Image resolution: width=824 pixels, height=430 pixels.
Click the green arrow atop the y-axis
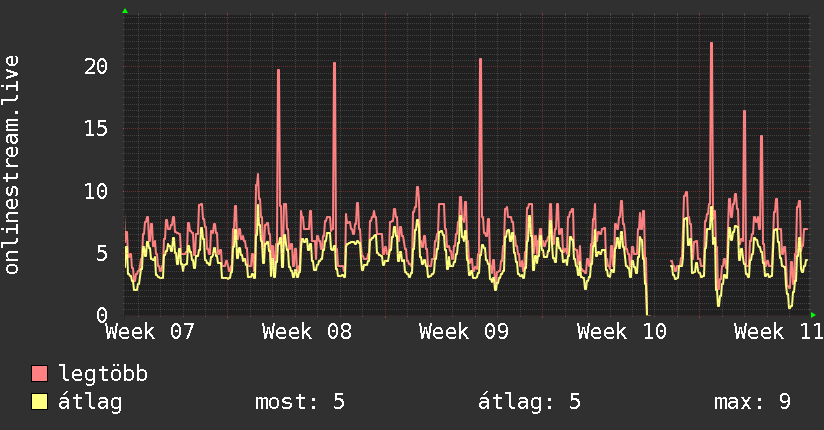(125, 11)
